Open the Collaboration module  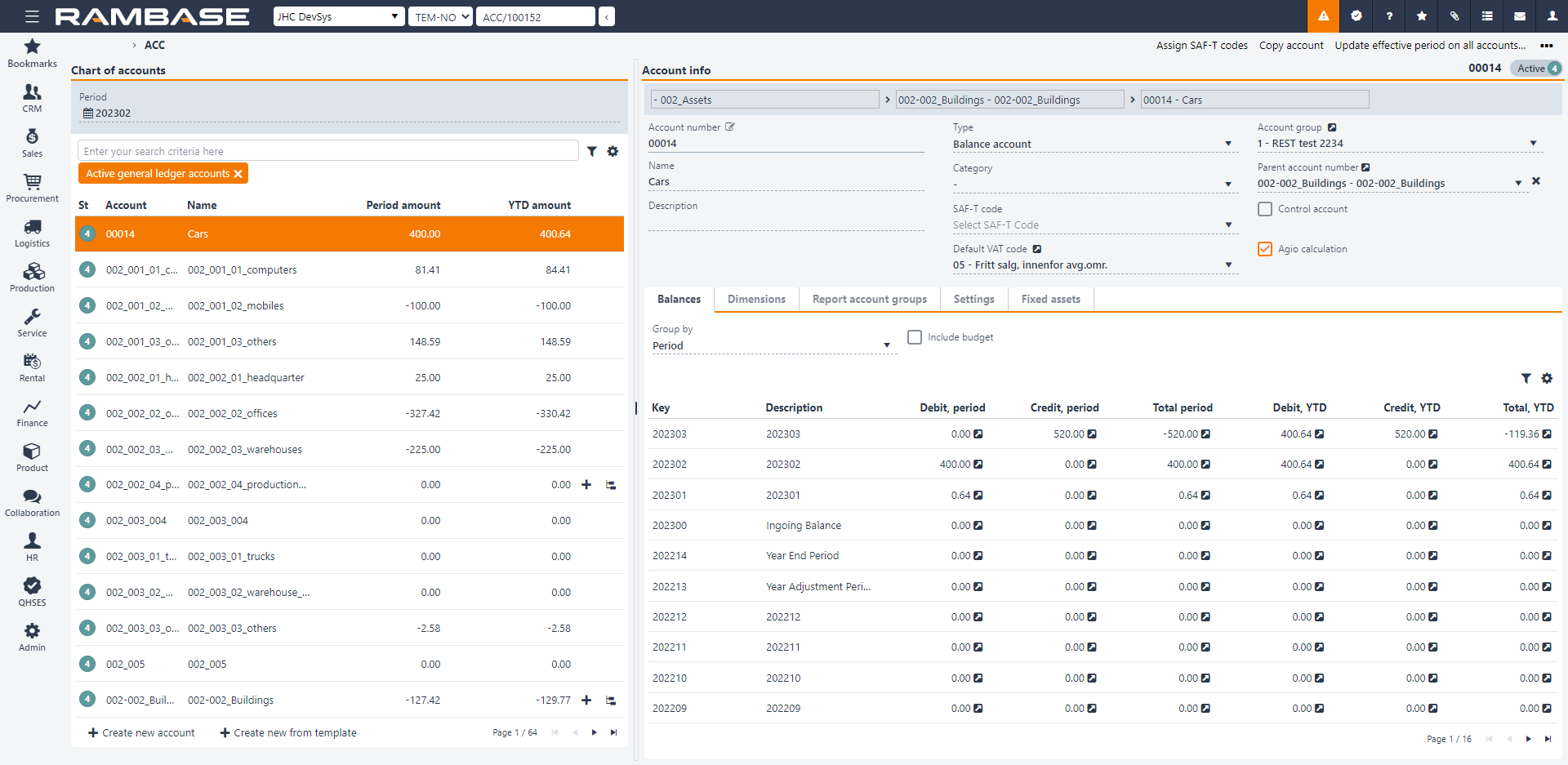click(x=32, y=503)
